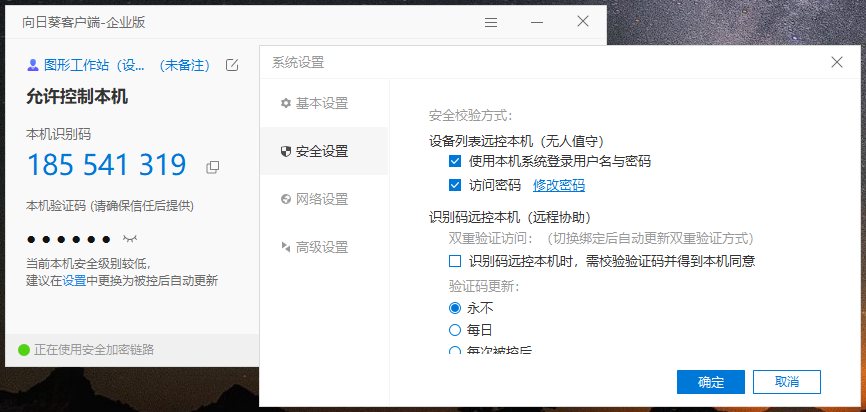Viewport: 866px width, 412px height.
Task: Click the 正在使用安全加密链路 status text
Action: 94,350
